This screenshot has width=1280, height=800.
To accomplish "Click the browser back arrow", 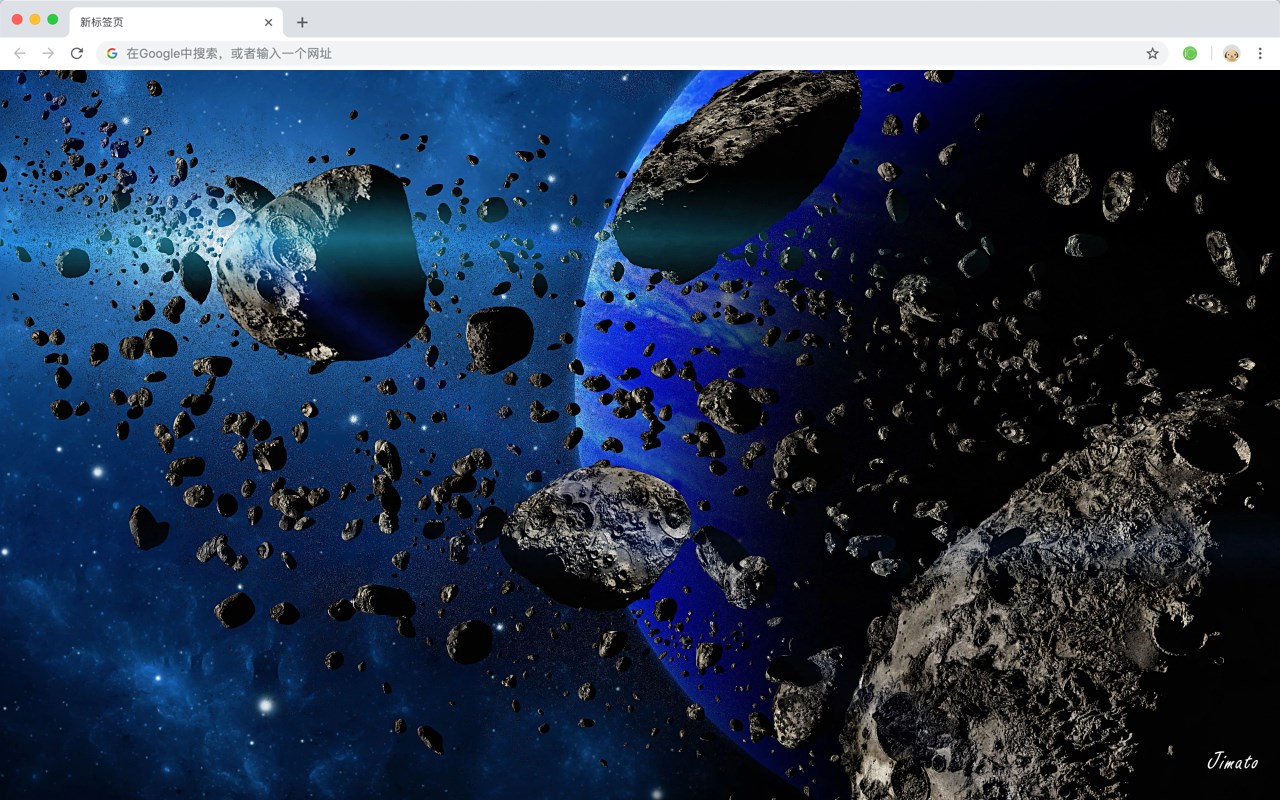I will point(20,53).
